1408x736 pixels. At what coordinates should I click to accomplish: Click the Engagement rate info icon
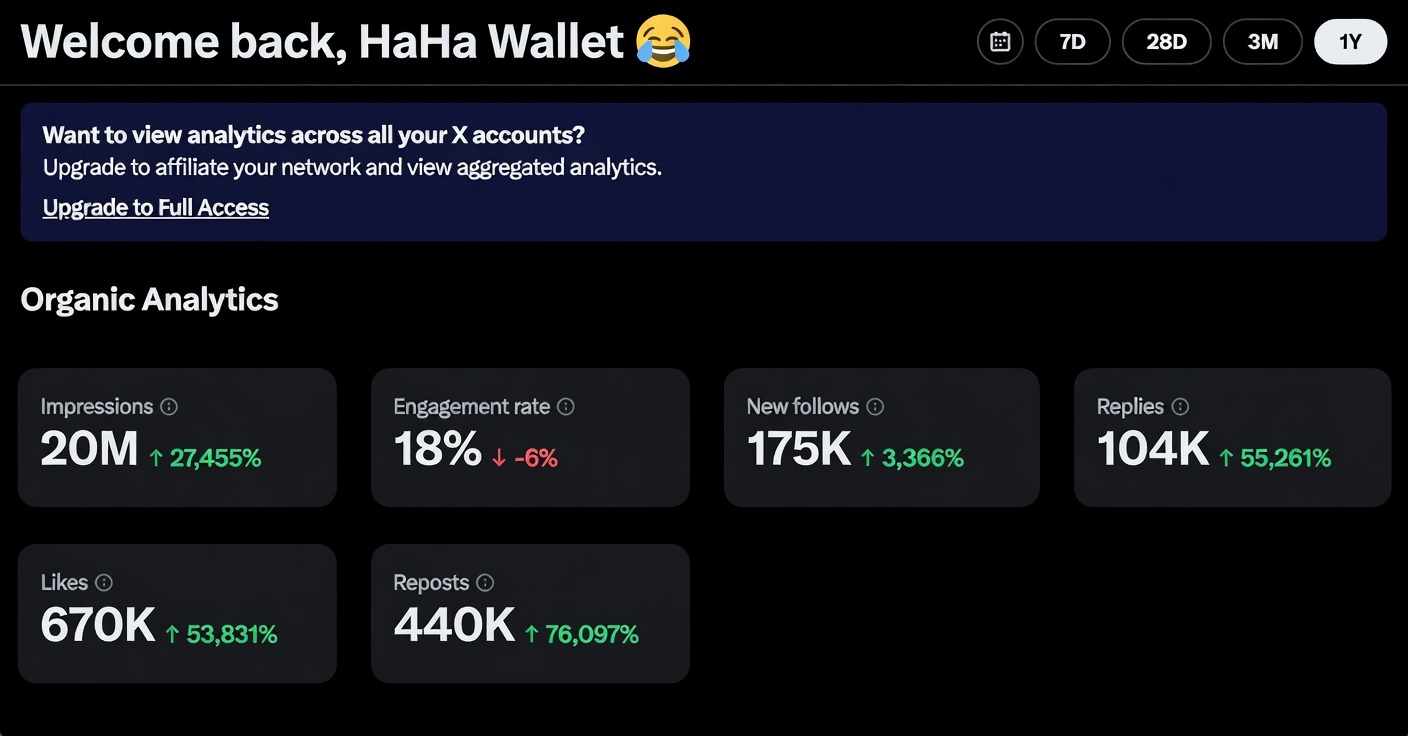pos(566,407)
